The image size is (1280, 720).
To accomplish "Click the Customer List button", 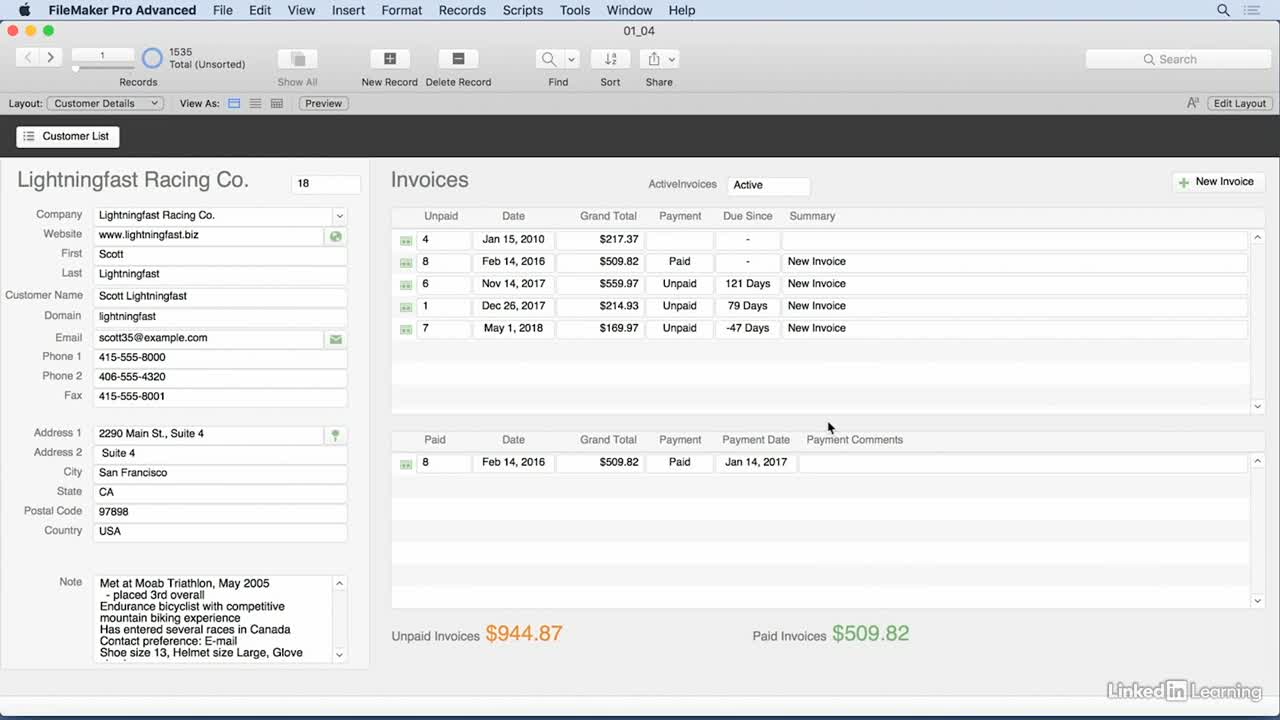I will 68,136.
